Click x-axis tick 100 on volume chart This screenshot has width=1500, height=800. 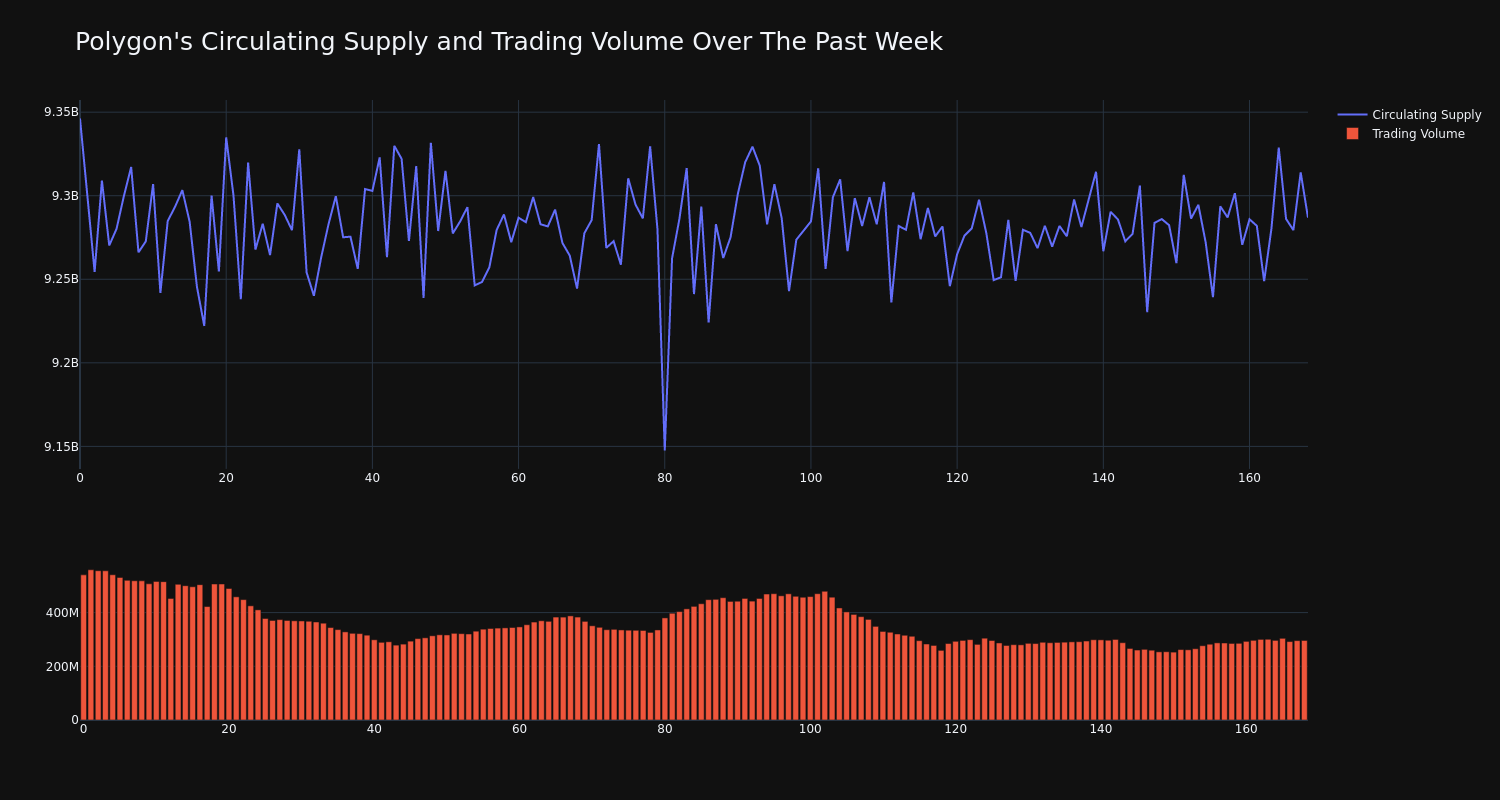click(810, 729)
